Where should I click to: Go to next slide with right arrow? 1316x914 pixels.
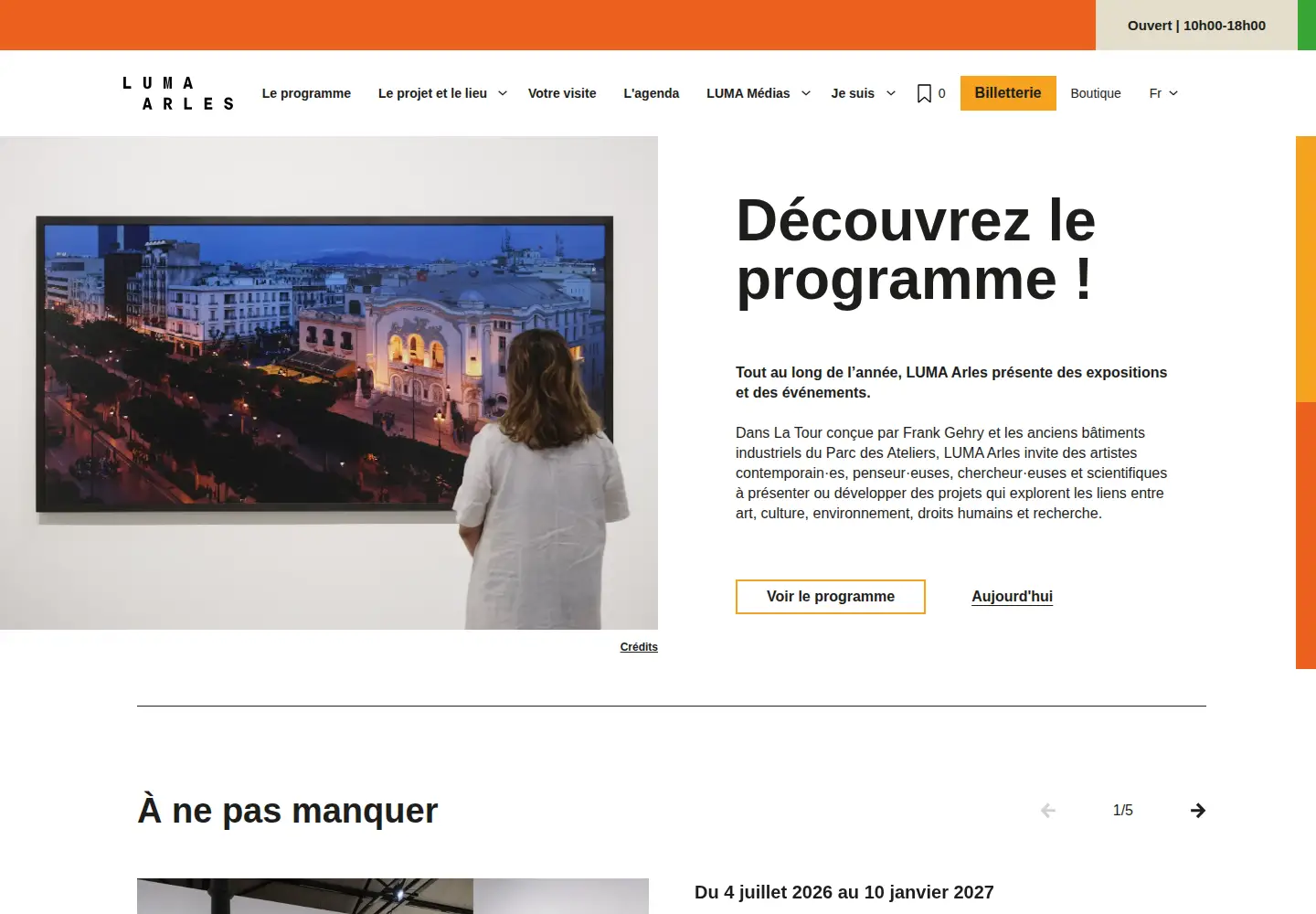1198,811
